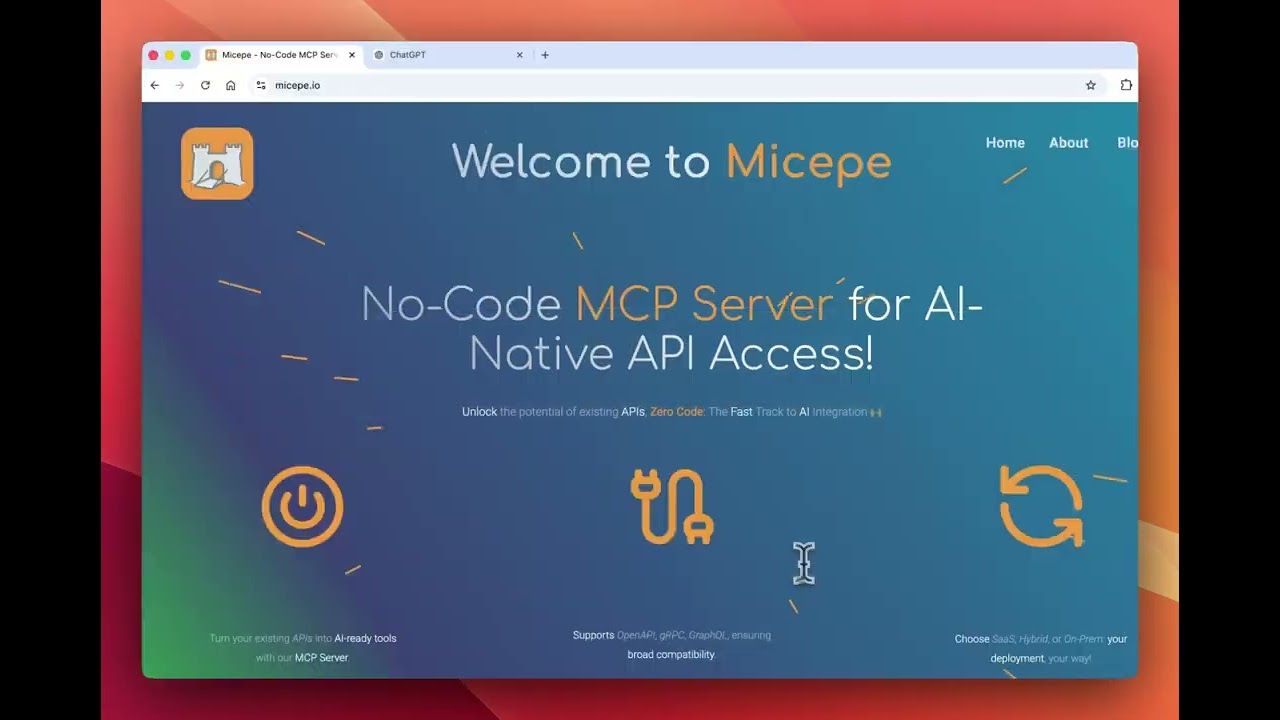Close the ChatGPT tab
Viewport: 1280px width, 720px height.
coord(519,55)
